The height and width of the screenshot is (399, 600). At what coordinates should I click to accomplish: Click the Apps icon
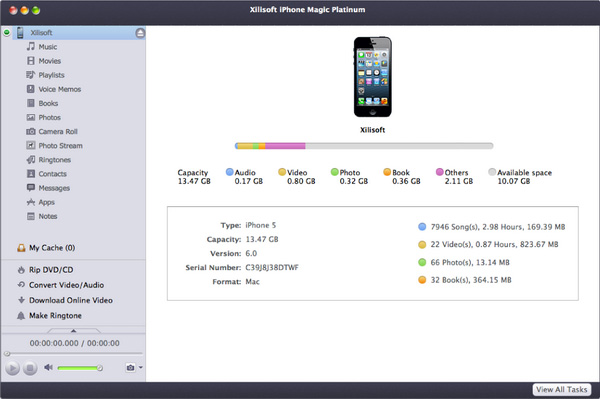click(31, 202)
